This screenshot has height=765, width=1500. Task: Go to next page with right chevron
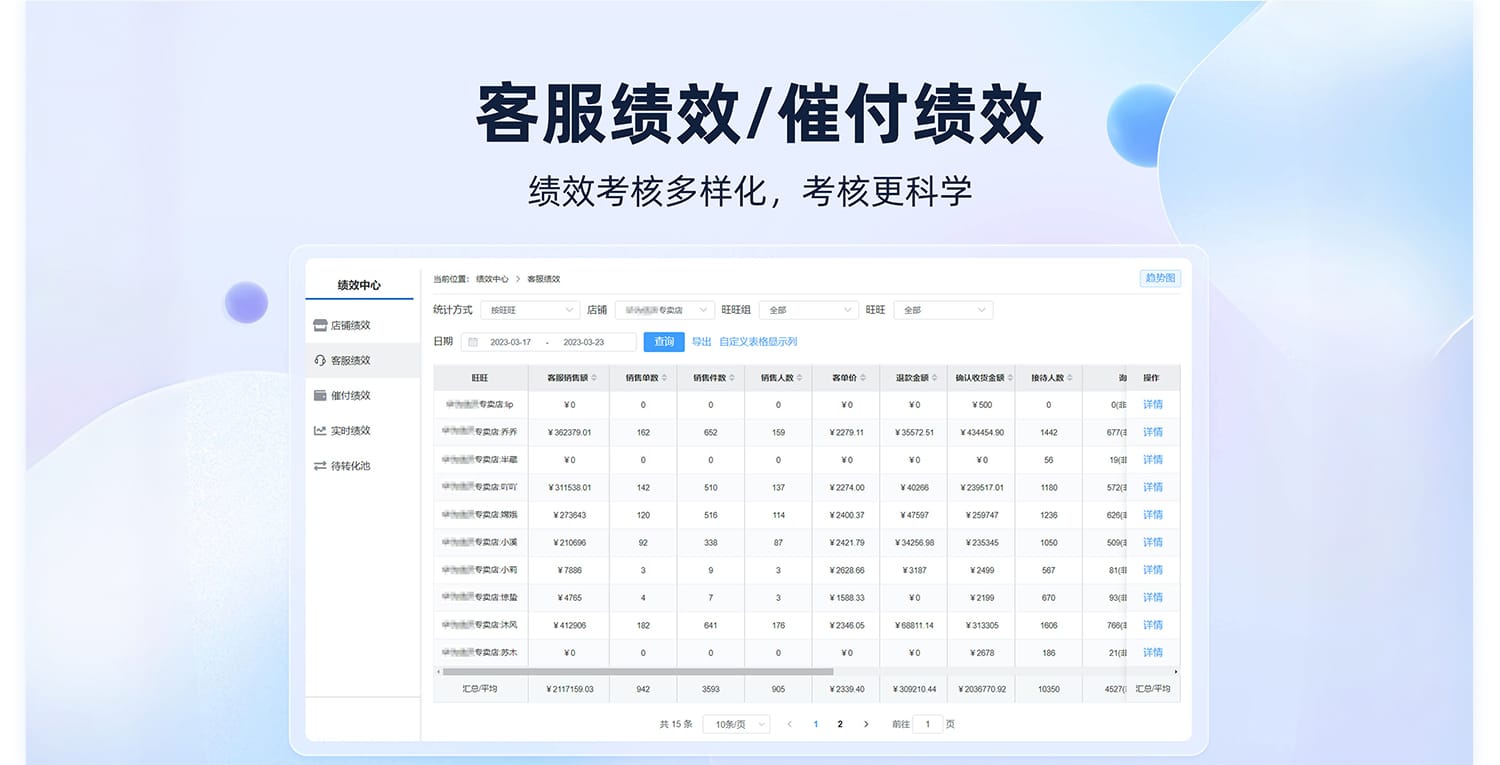pos(866,724)
